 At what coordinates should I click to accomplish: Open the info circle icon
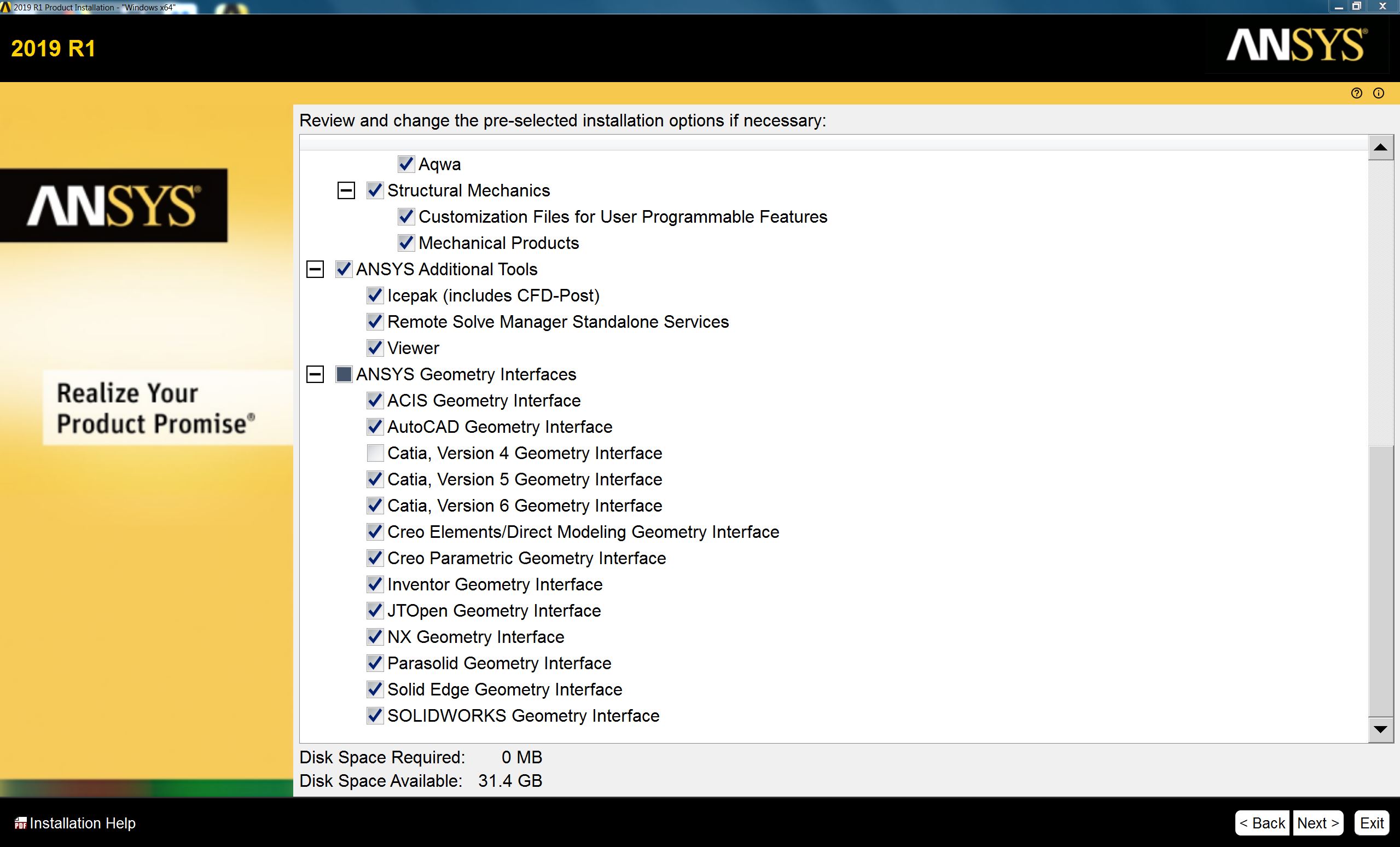[x=1379, y=93]
